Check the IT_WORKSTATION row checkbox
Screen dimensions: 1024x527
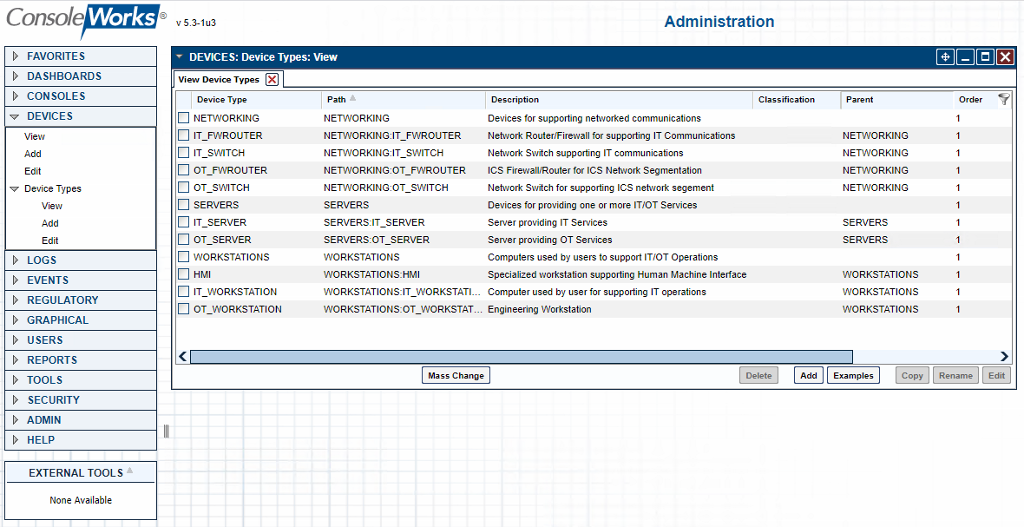pyautogui.click(x=184, y=292)
